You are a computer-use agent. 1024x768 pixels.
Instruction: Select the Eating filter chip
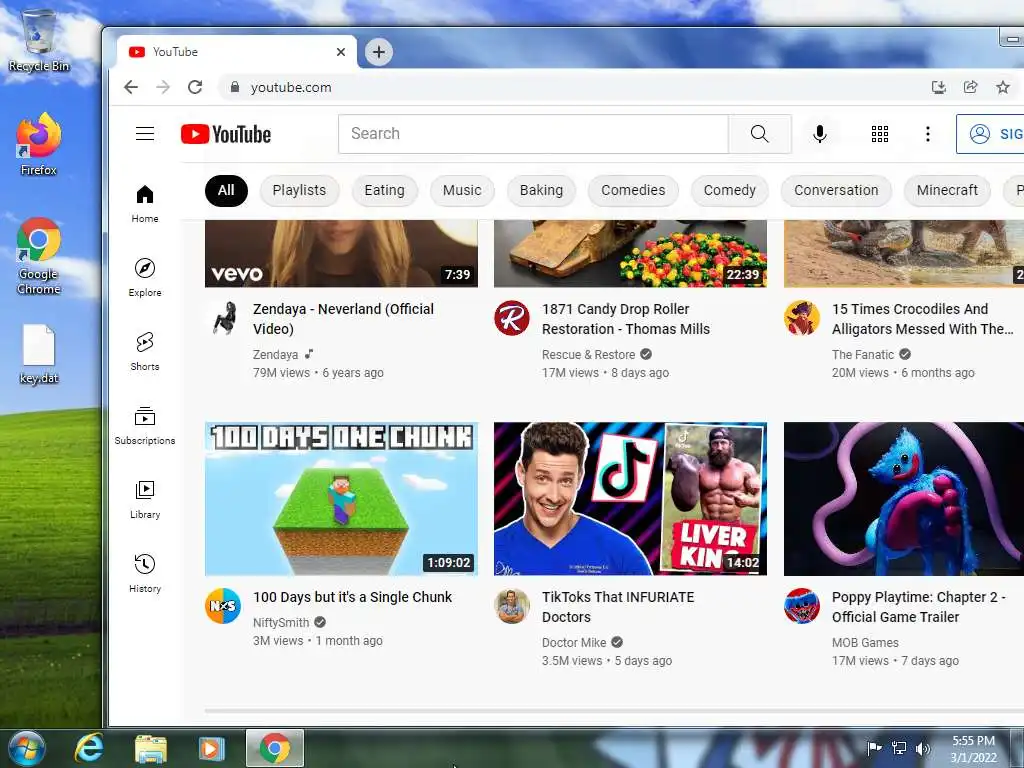(x=385, y=191)
